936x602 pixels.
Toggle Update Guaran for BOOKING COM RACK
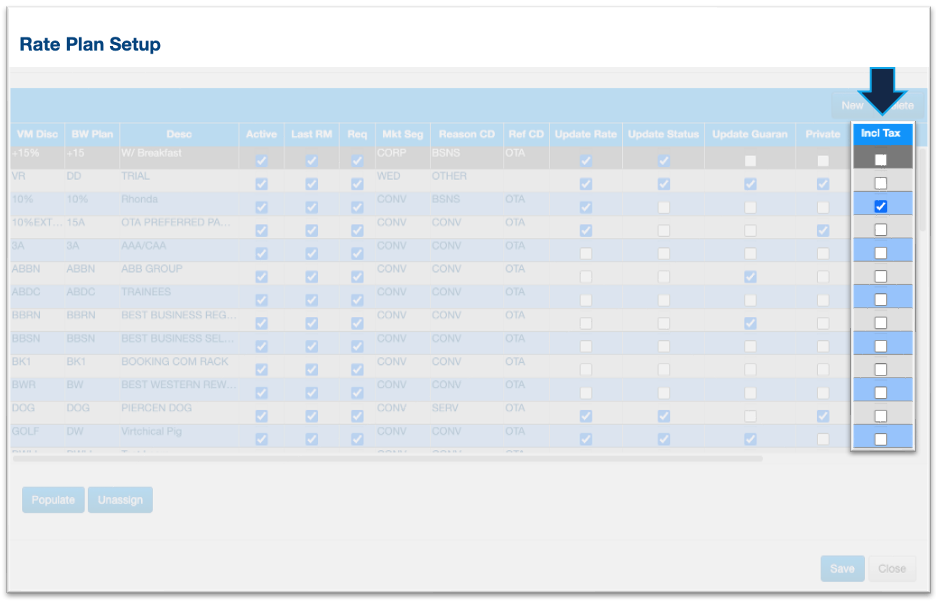point(750,370)
